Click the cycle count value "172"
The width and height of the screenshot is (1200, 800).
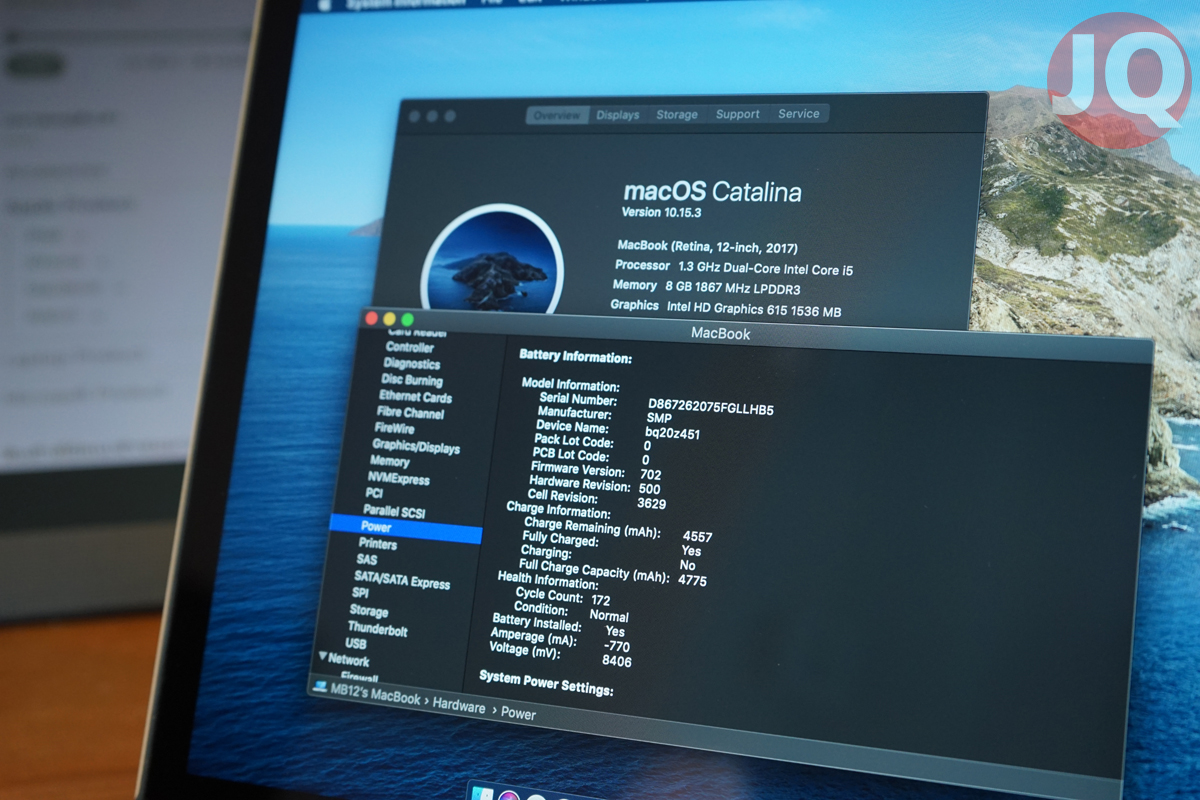pos(601,600)
